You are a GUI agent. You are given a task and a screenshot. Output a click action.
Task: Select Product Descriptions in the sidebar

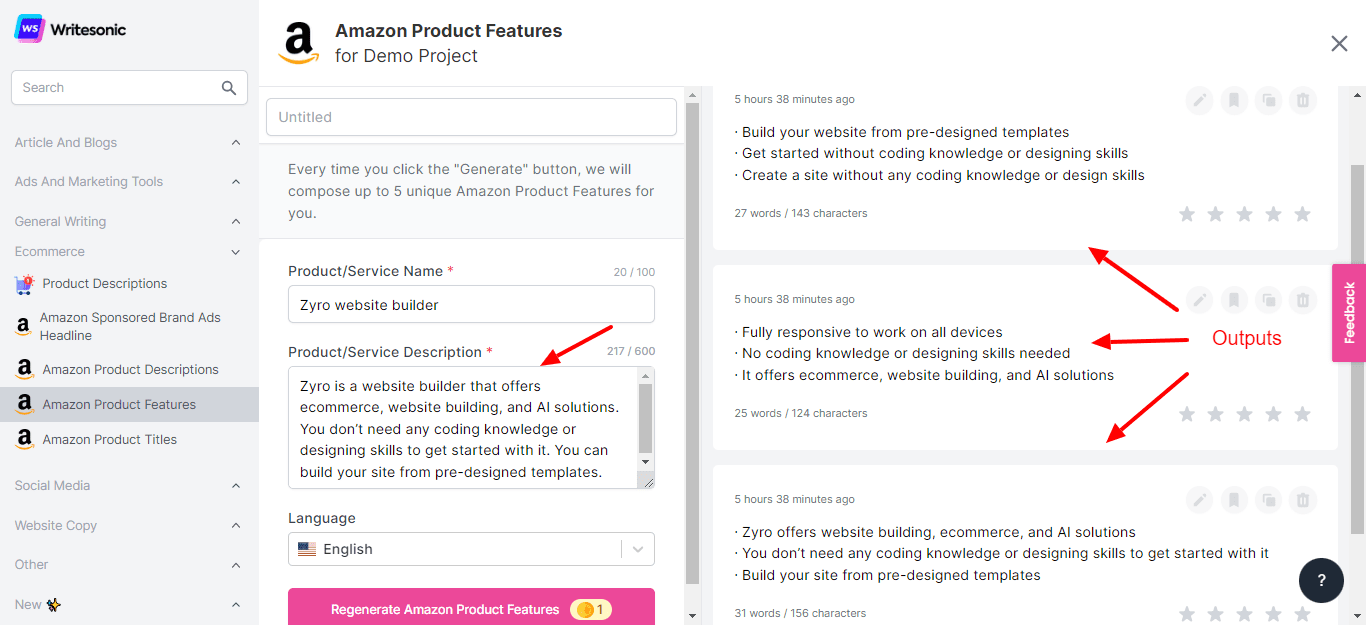pyautogui.click(x=104, y=284)
